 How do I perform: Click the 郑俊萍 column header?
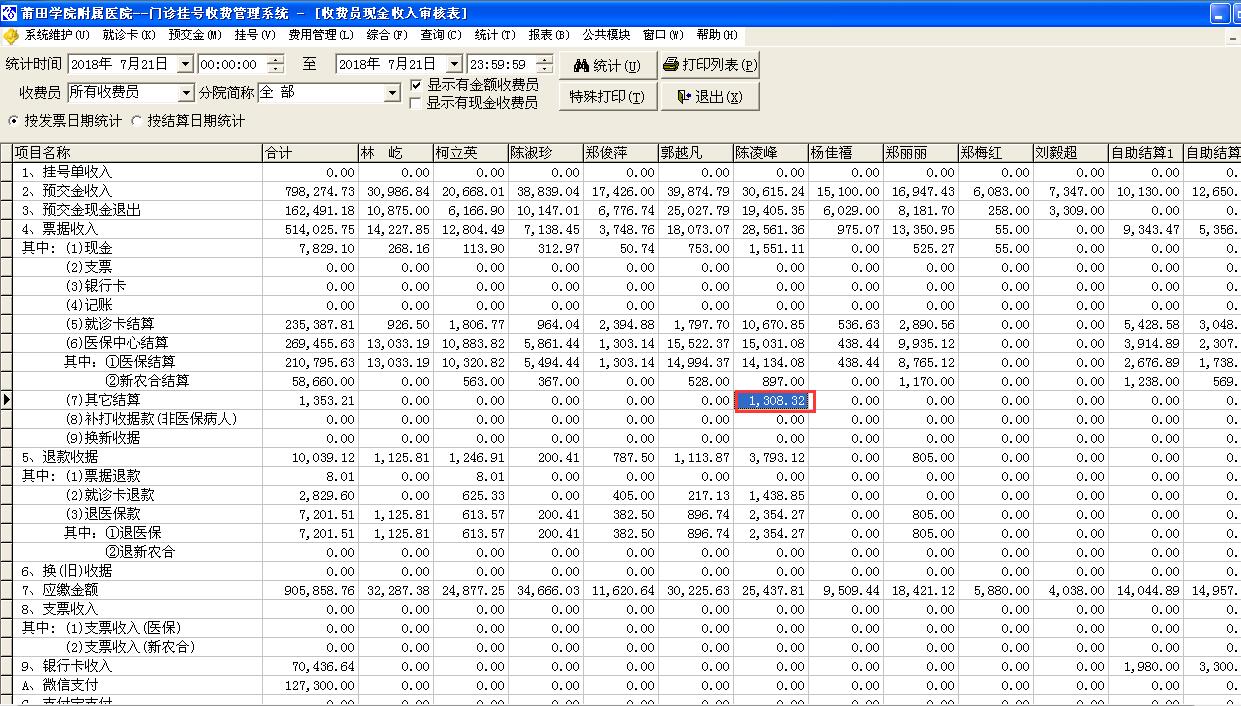620,153
